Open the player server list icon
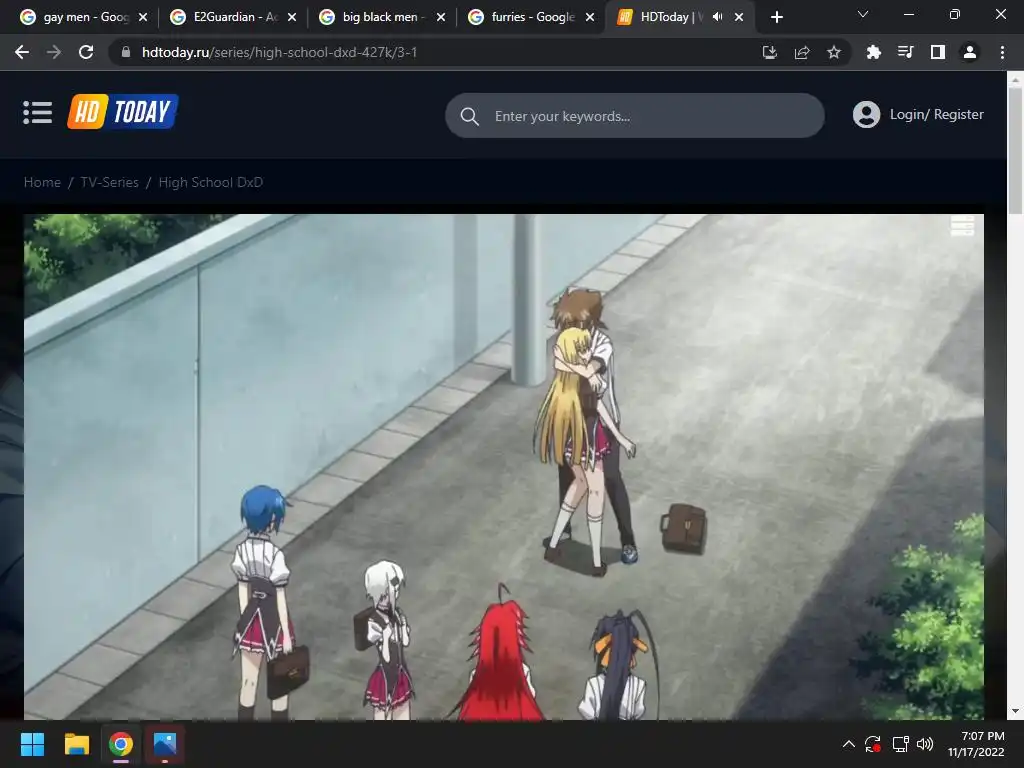 [x=962, y=226]
